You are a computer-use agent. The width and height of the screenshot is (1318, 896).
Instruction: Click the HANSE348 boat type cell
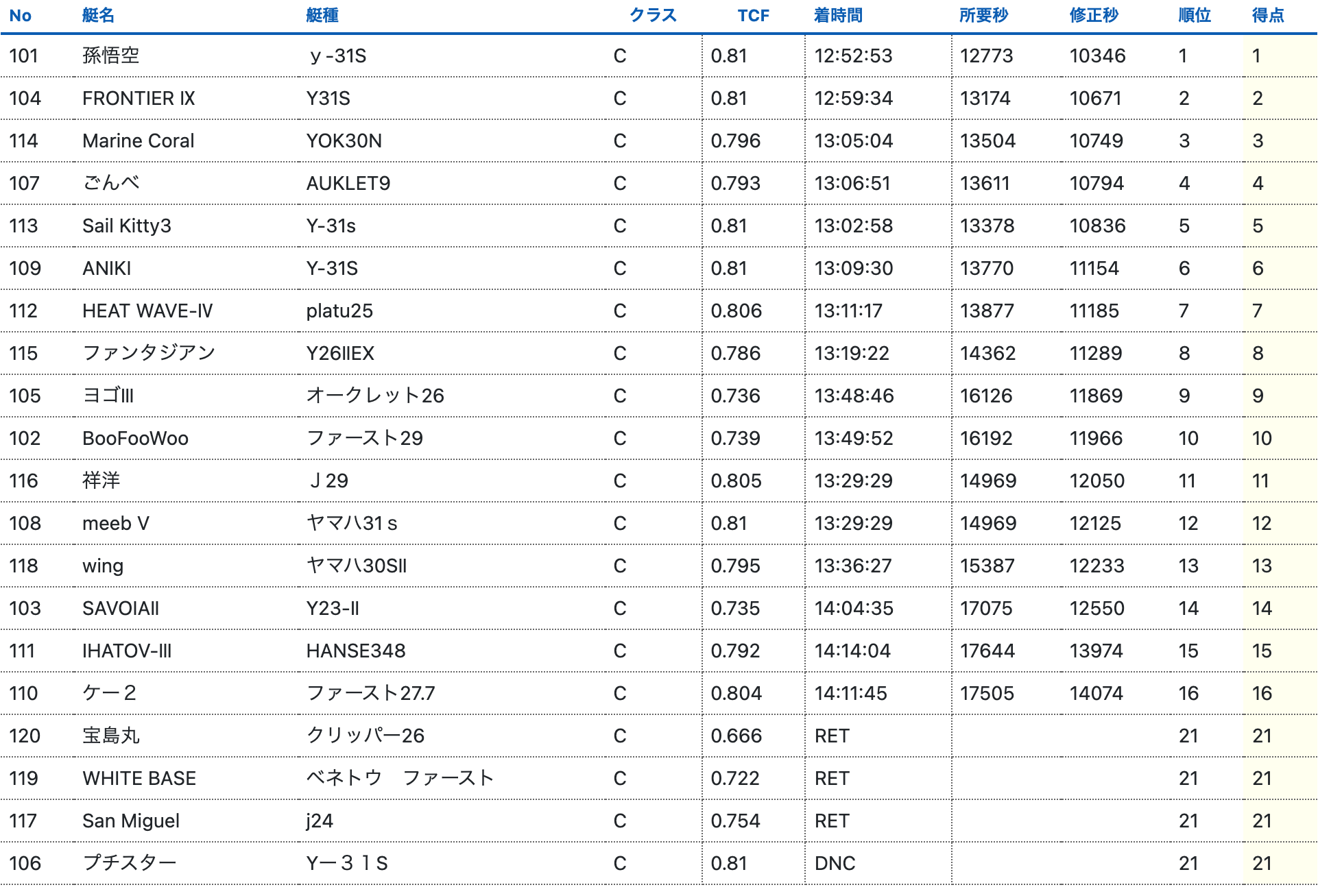click(x=356, y=651)
